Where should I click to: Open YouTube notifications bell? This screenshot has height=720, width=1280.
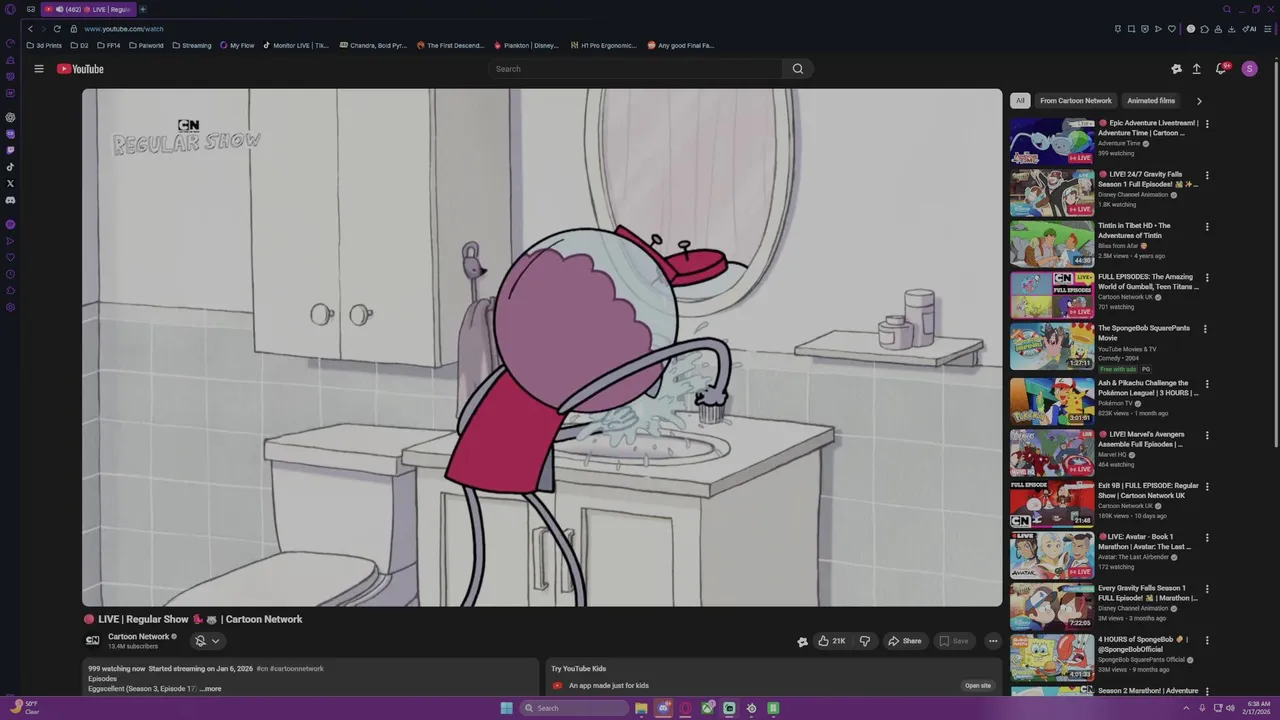click(1221, 69)
